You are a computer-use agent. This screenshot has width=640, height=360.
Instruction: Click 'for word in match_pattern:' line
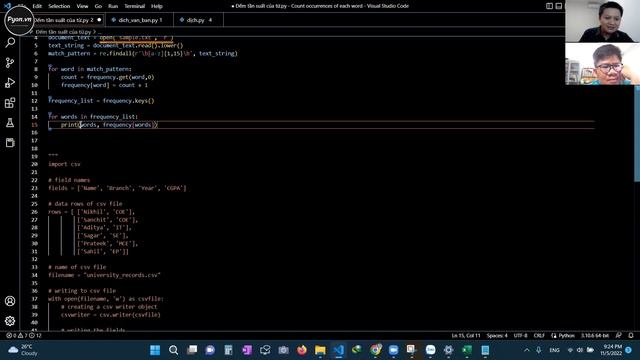click(x=90, y=69)
